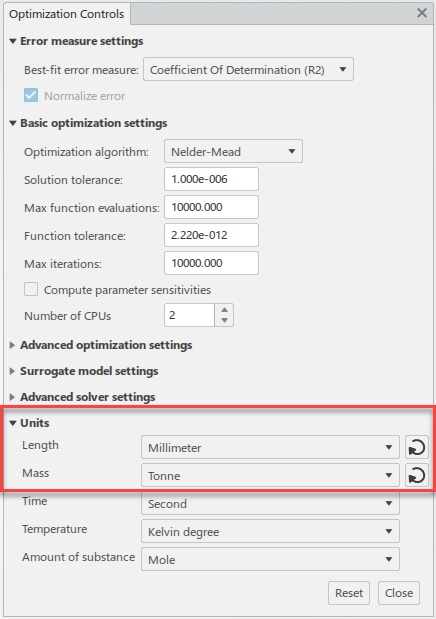Click the Reset button
436x619 pixels.
[x=349, y=593]
